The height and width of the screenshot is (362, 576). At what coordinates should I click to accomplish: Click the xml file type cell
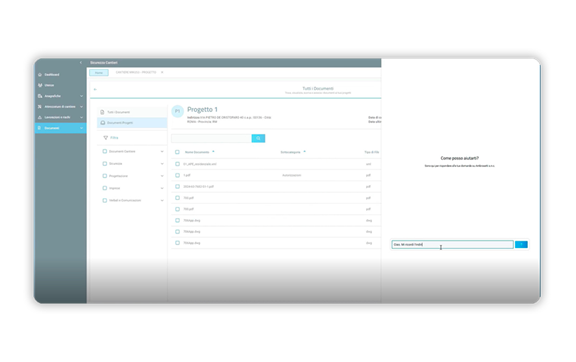point(368,164)
